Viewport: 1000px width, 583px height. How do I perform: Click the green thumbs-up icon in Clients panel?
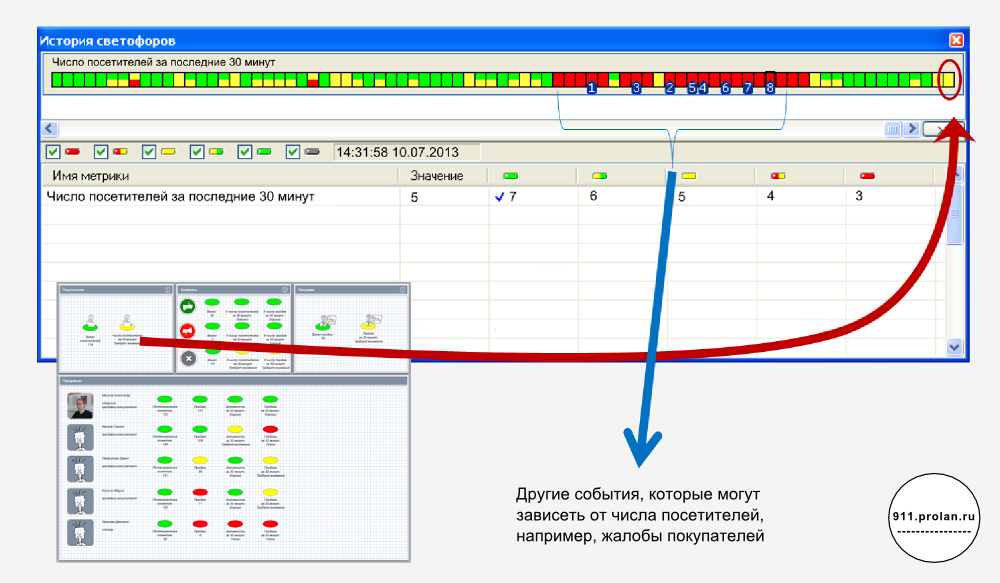pos(188,306)
